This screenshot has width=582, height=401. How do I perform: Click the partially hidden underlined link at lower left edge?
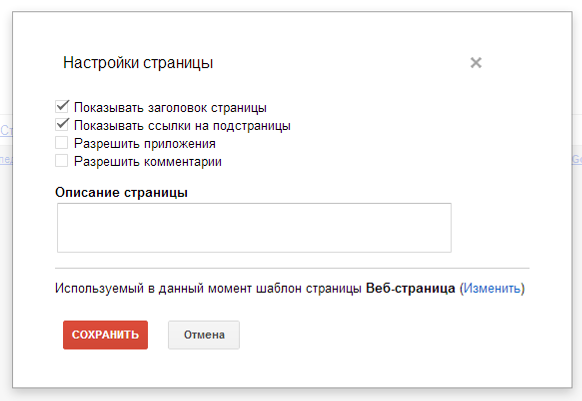(x=6, y=160)
